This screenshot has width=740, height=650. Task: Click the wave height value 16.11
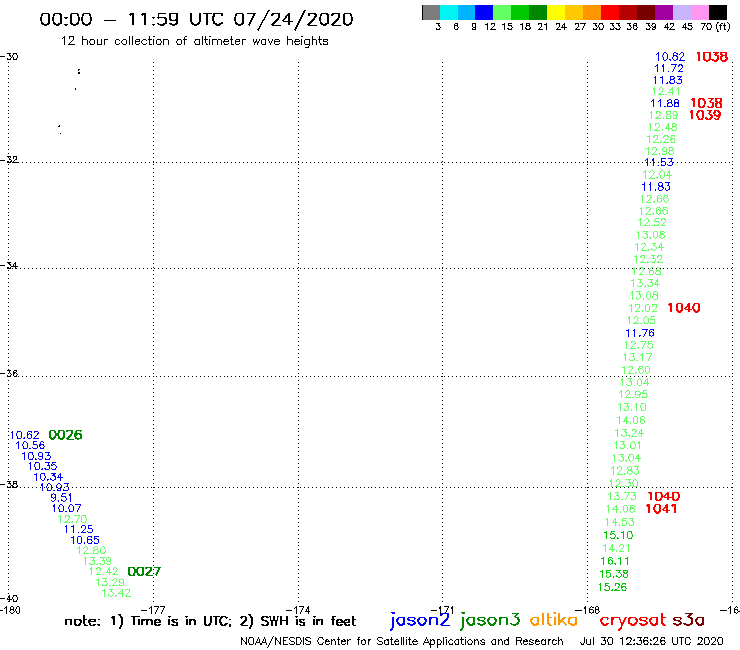(x=614, y=561)
